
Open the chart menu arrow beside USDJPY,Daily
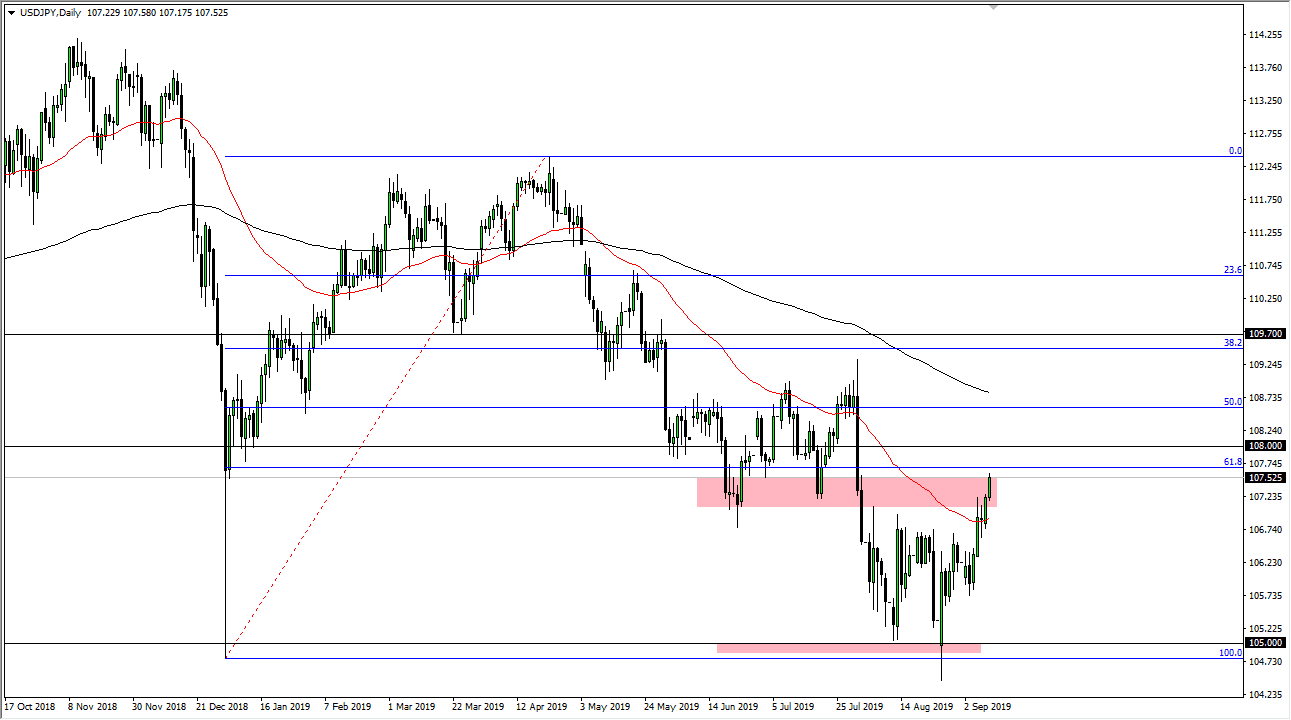(x=11, y=13)
